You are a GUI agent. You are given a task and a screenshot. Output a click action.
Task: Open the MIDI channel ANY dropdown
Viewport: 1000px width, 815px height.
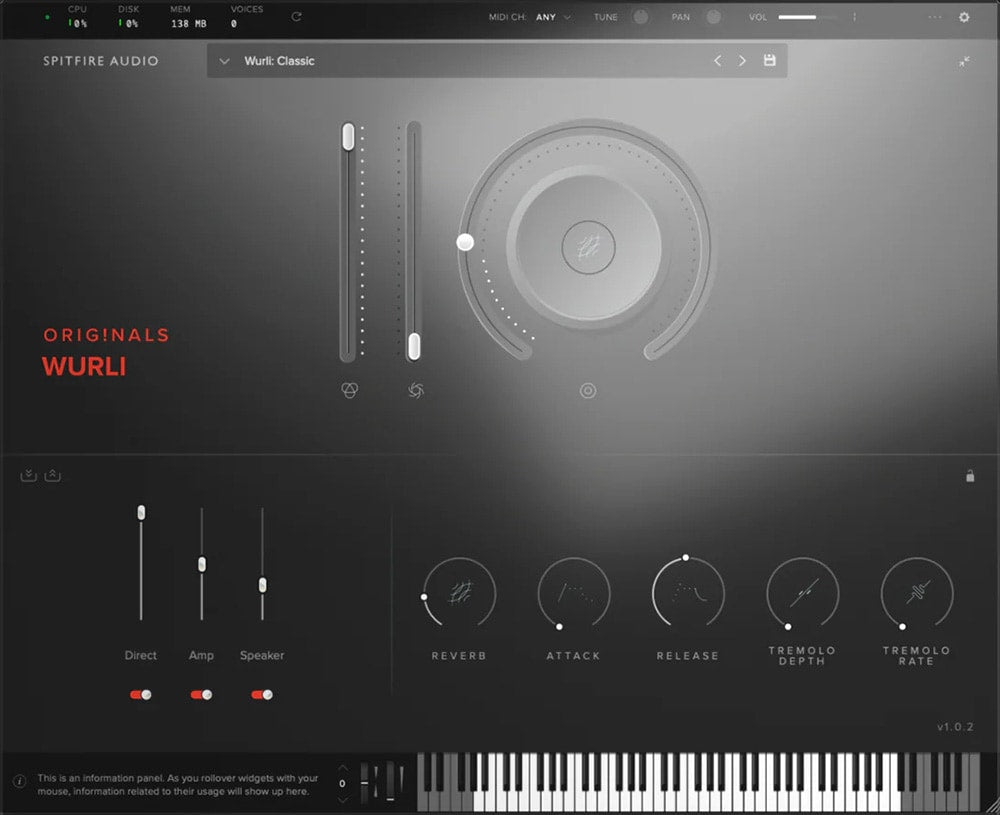(x=553, y=17)
